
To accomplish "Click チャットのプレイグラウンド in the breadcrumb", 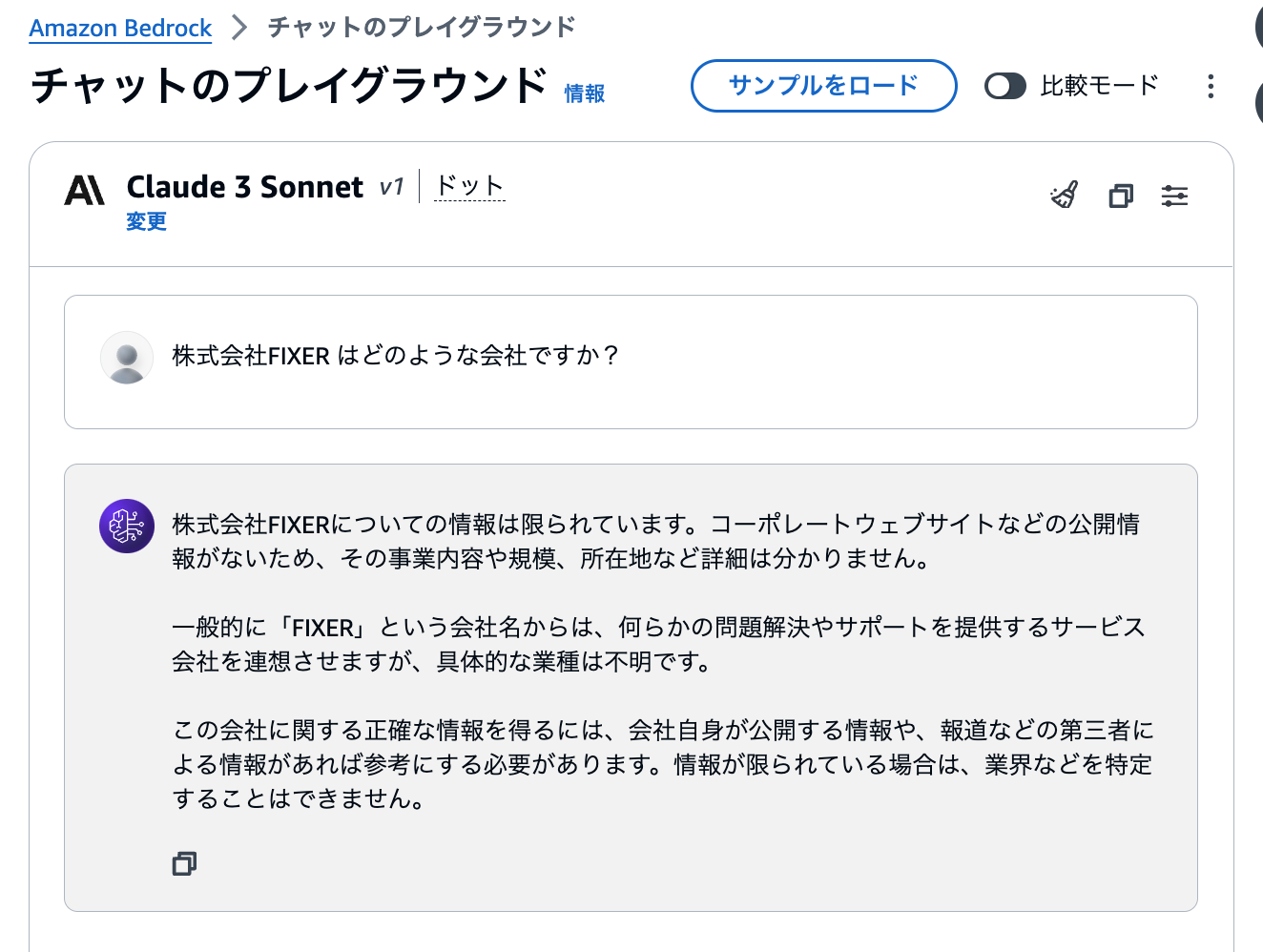I will pyautogui.click(x=422, y=28).
